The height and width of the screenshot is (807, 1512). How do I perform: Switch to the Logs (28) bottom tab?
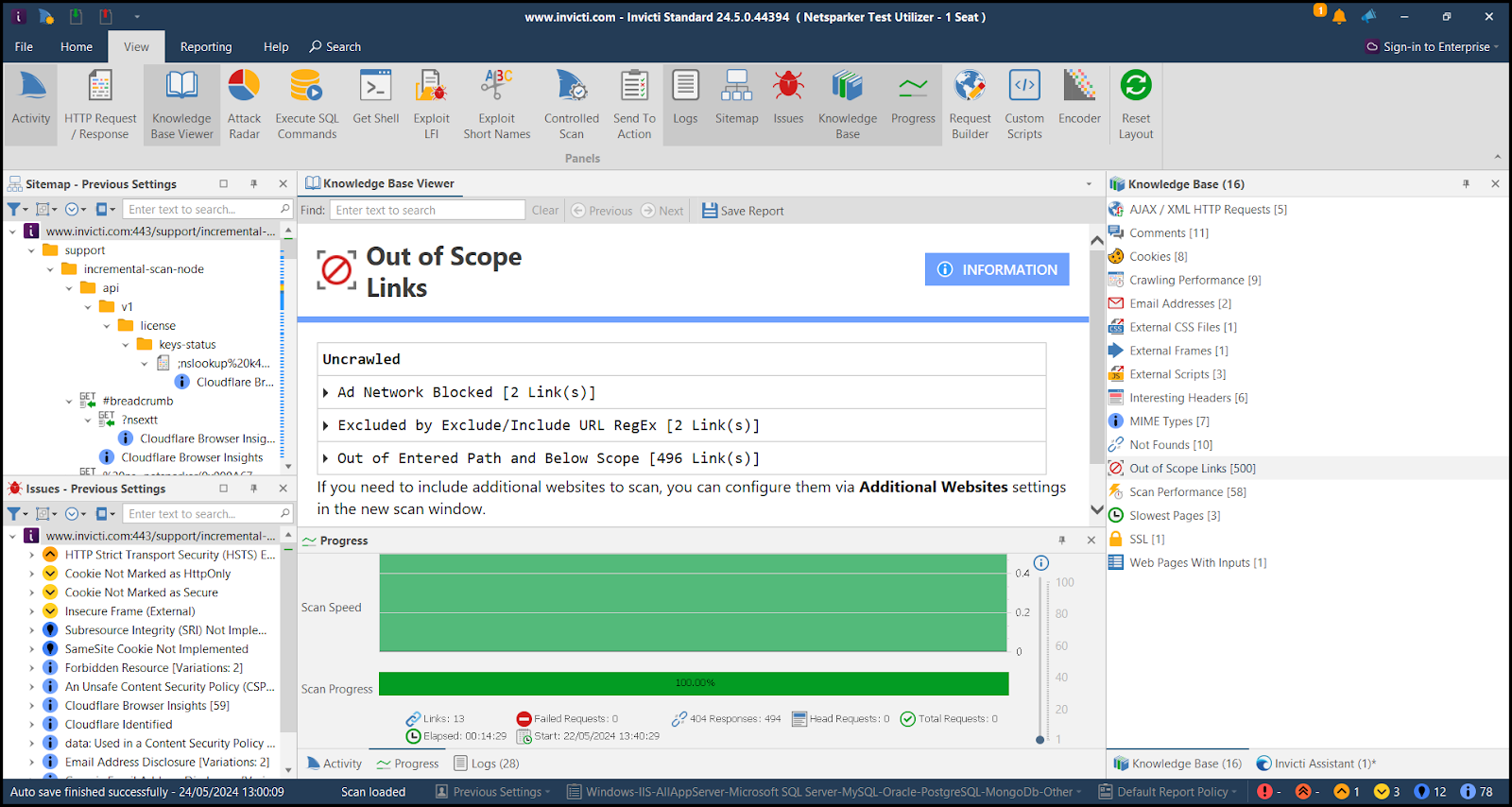point(487,764)
